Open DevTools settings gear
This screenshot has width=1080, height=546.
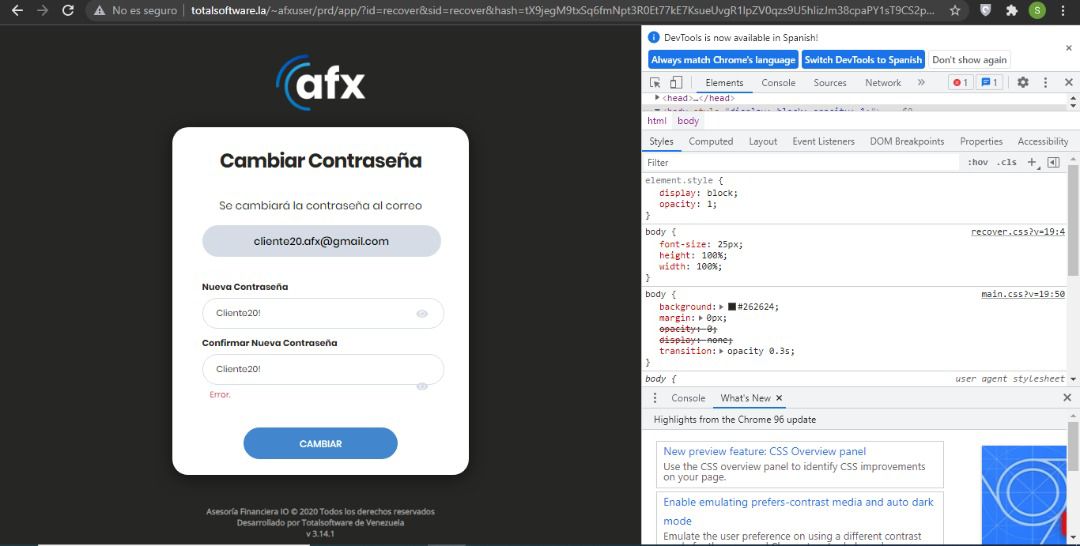click(1022, 83)
